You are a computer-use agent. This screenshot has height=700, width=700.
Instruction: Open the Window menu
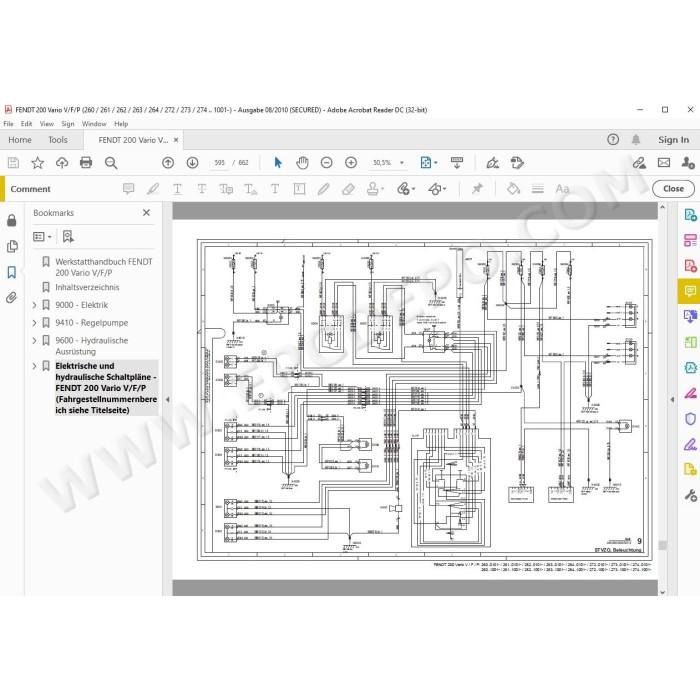[94, 124]
